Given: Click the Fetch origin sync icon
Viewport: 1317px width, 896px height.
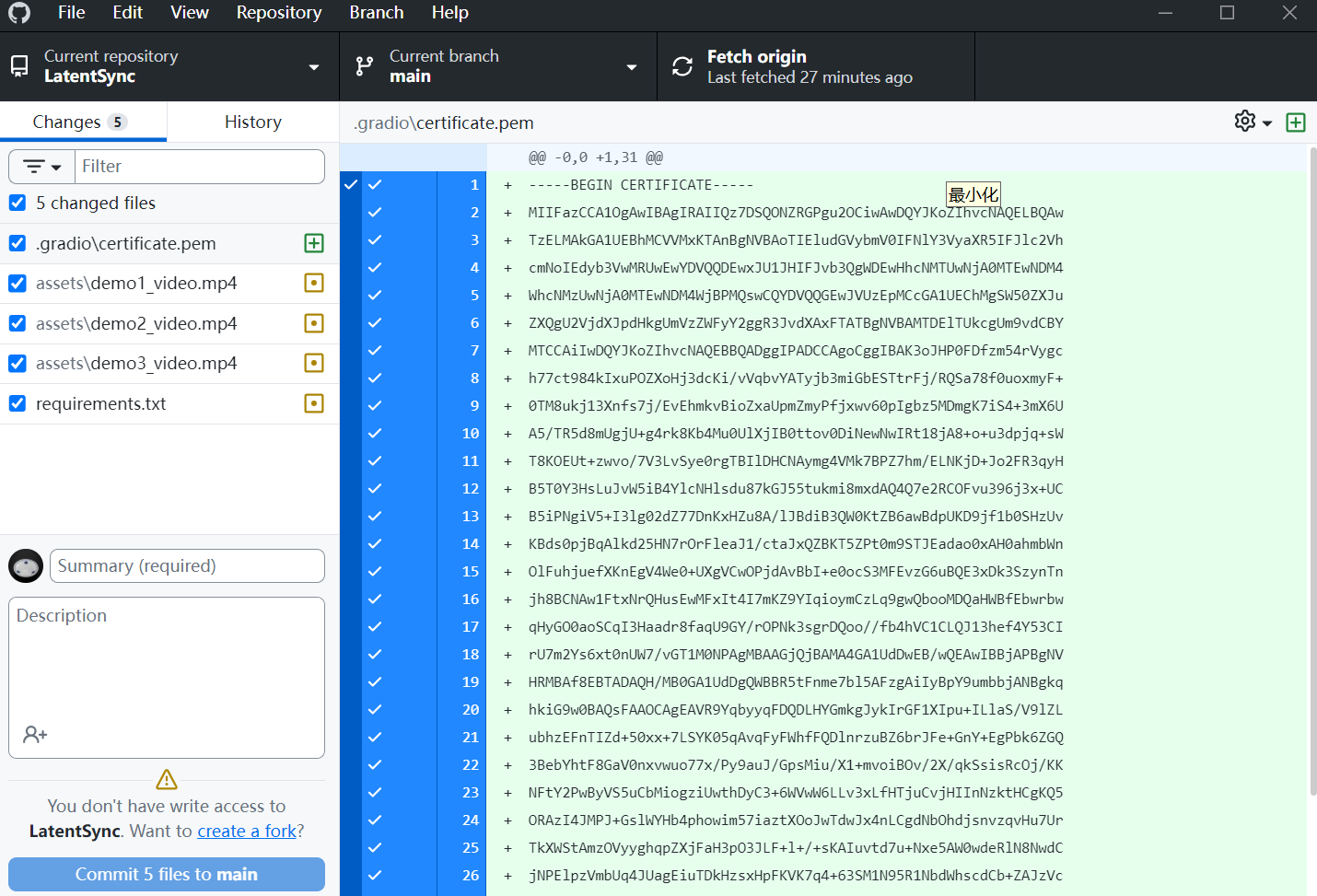Looking at the screenshot, I should click(x=682, y=66).
